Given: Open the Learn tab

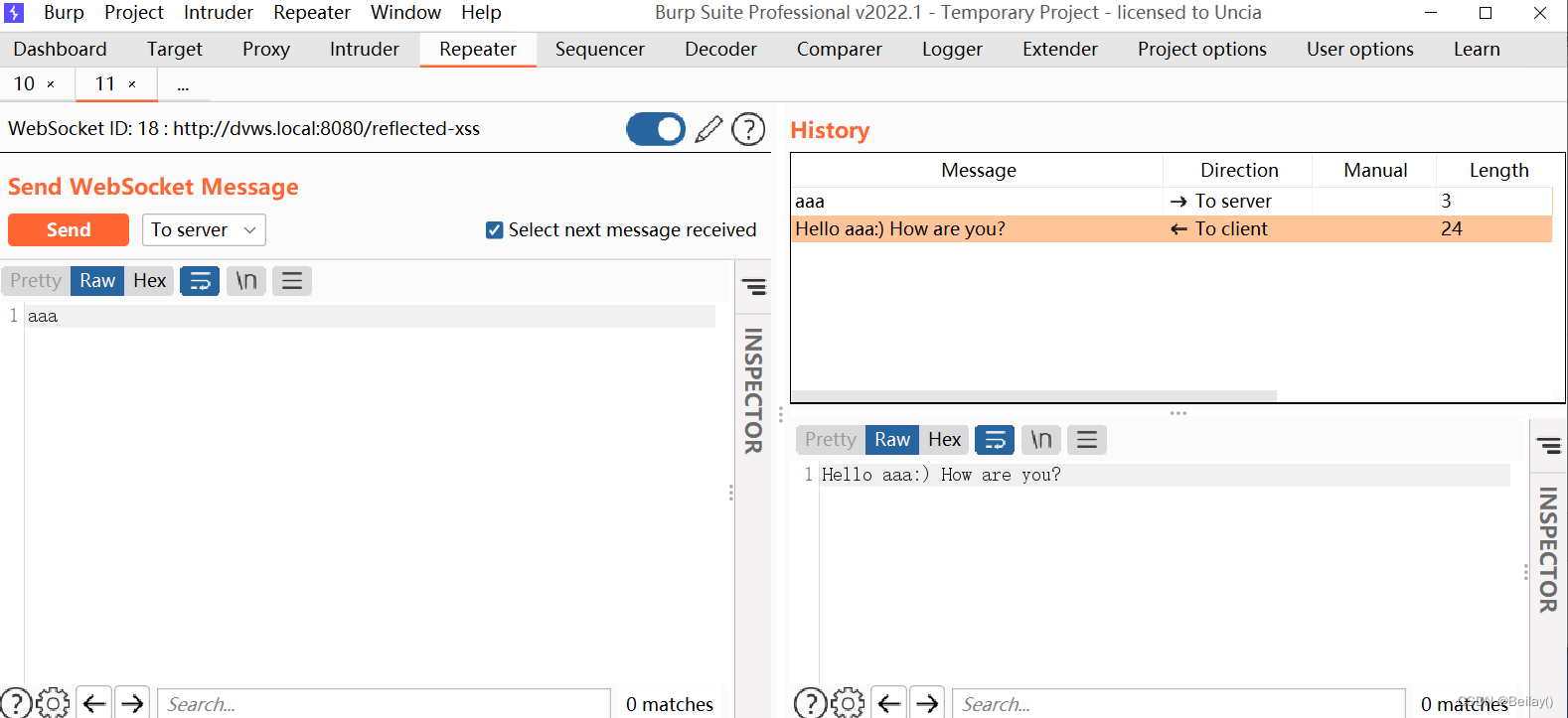Looking at the screenshot, I should tap(1477, 50).
